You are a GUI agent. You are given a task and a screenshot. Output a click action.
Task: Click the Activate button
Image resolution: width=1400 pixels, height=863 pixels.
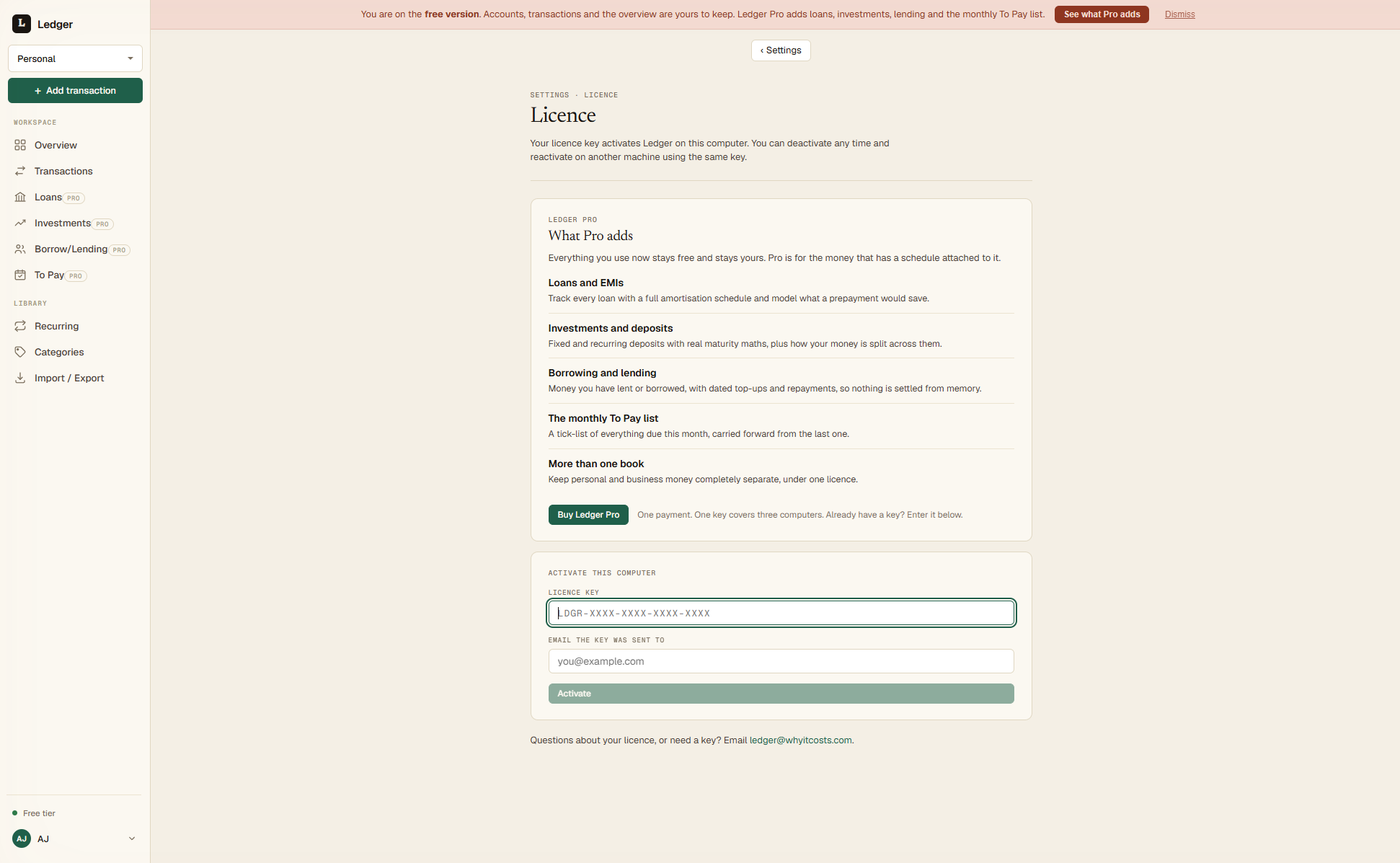[x=781, y=694]
